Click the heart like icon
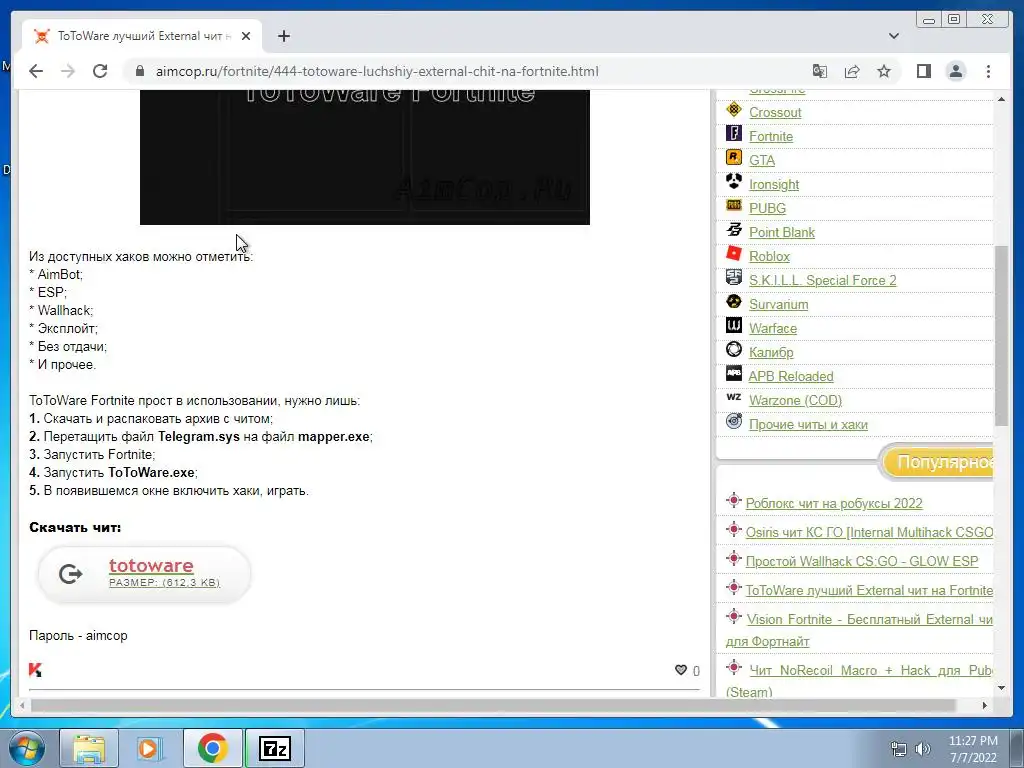1024x768 pixels. point(680,670)
